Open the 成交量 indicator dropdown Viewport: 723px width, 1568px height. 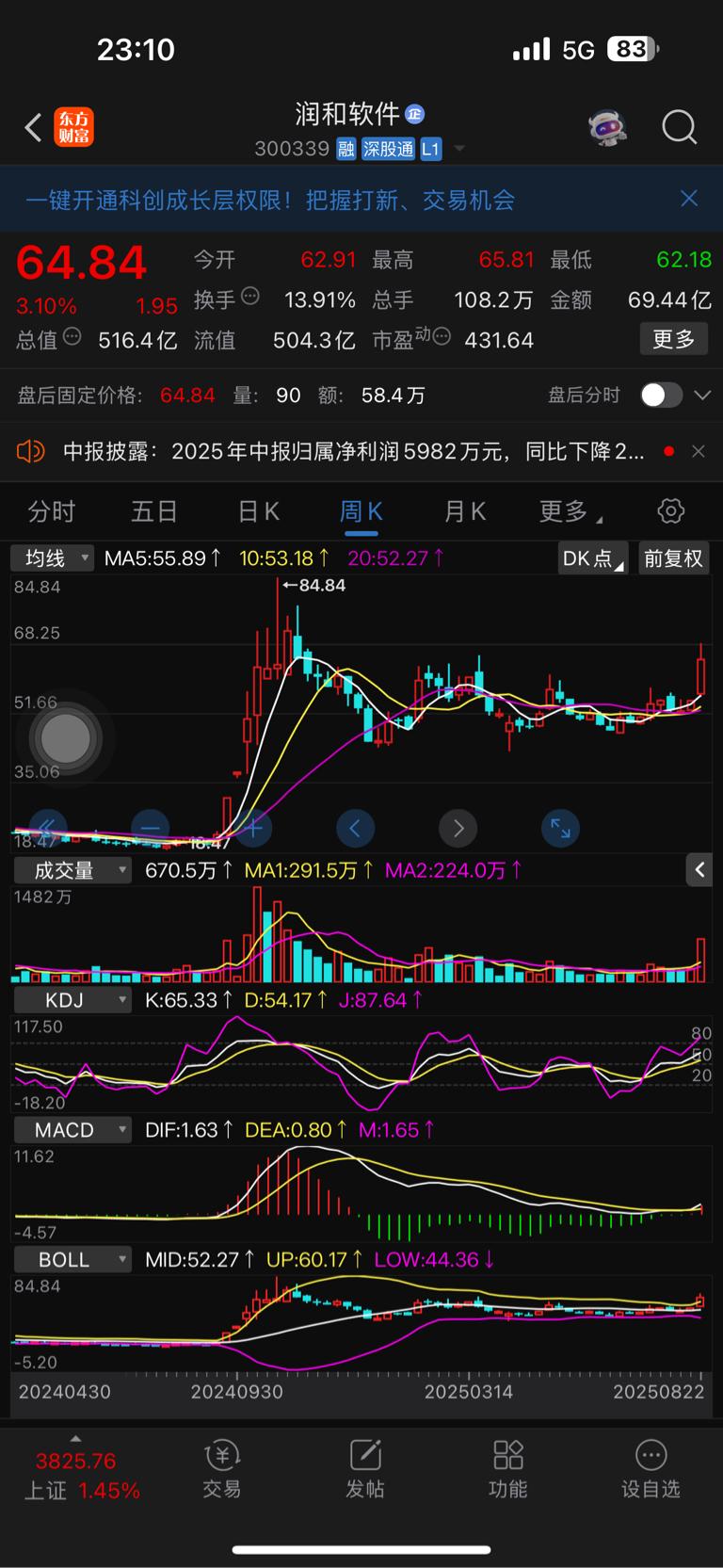pos(72,870)
